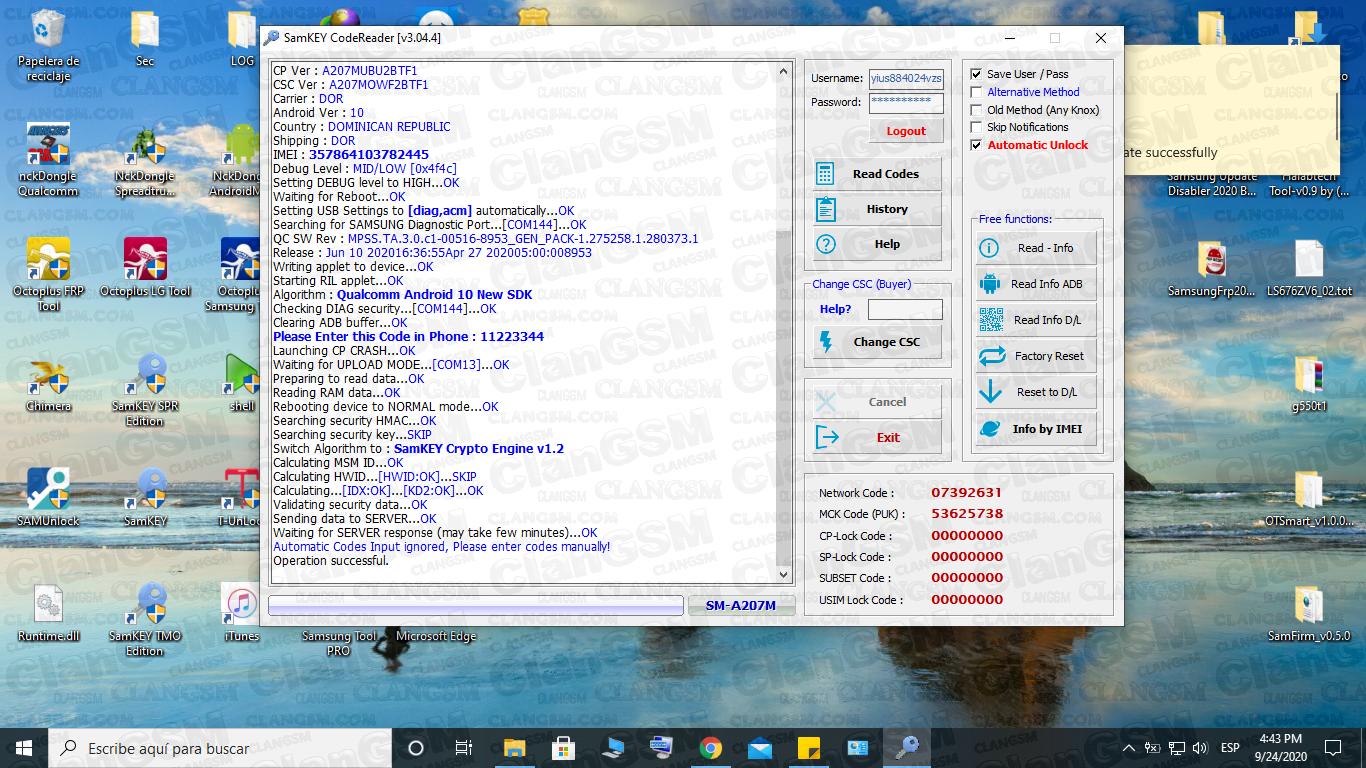Enable Skip Notifications option

click(977, 127)
